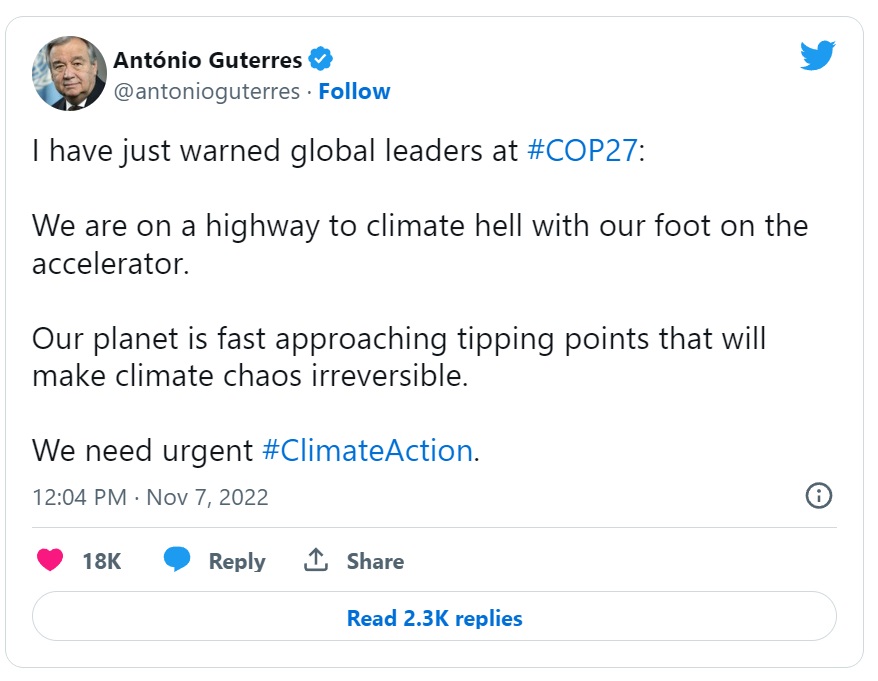Click the Reply text label
This screenshot has width=878, height=681.
click(x=237, y=562)
